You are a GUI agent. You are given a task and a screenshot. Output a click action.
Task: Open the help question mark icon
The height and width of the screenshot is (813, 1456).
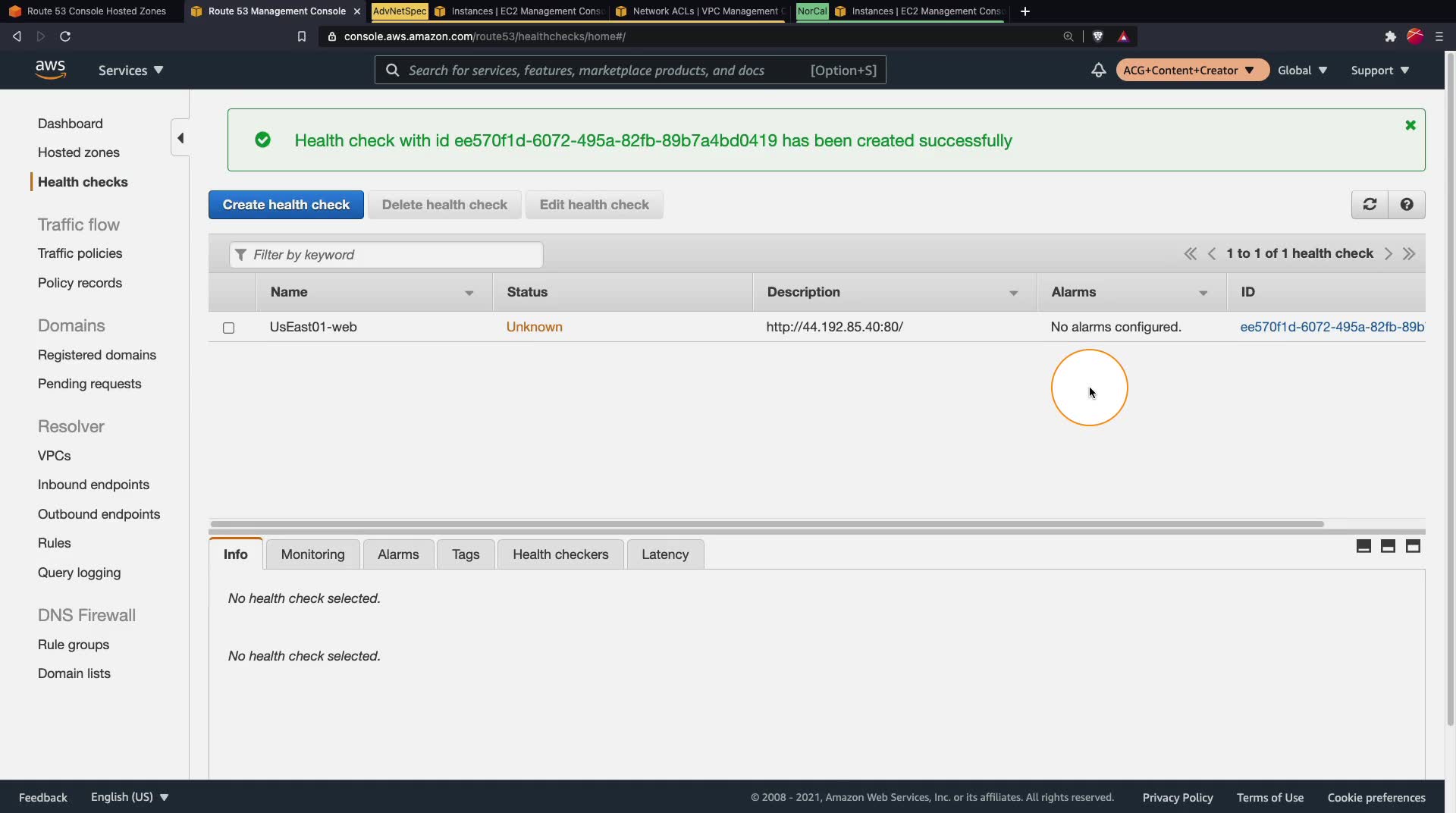pyautogui.click(x=1407, y=205)
